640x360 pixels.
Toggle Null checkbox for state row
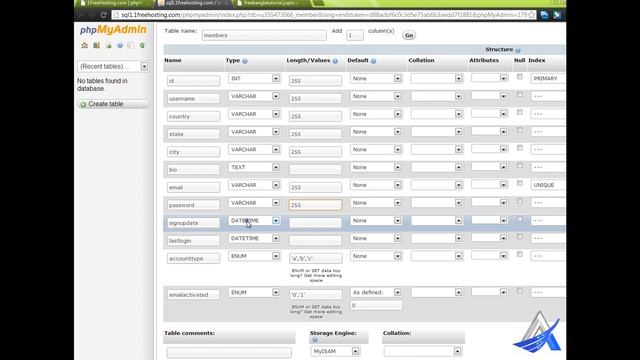click(520, 130)
